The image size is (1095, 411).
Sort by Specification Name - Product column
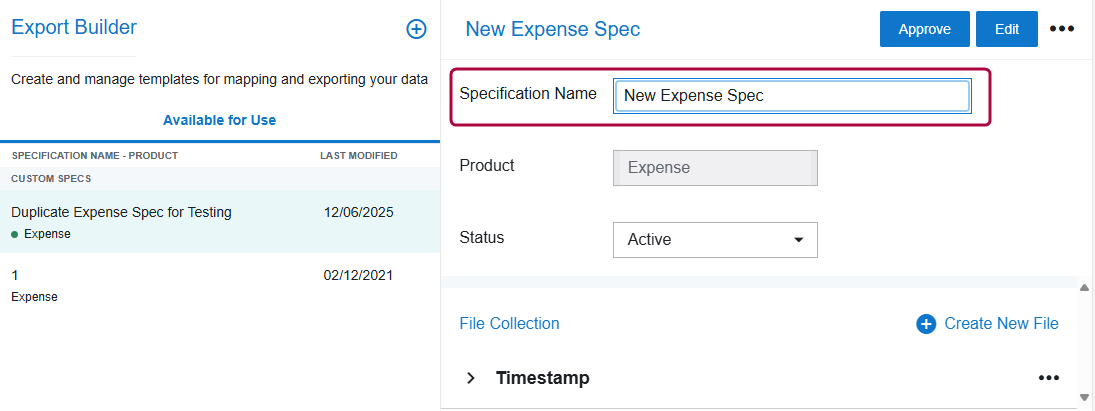[x=95, y=156]
